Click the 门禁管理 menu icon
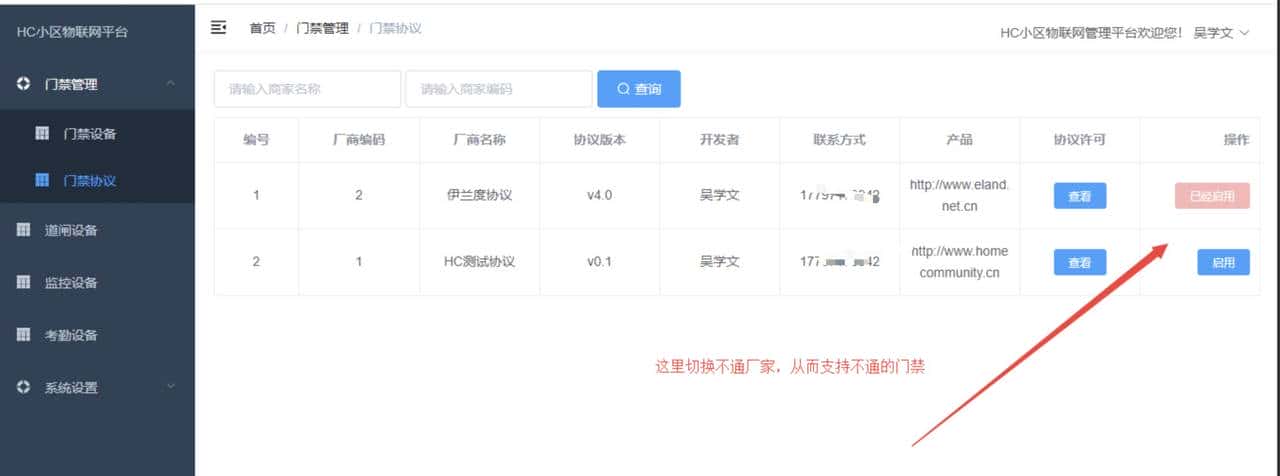 [x=24, y=84]
